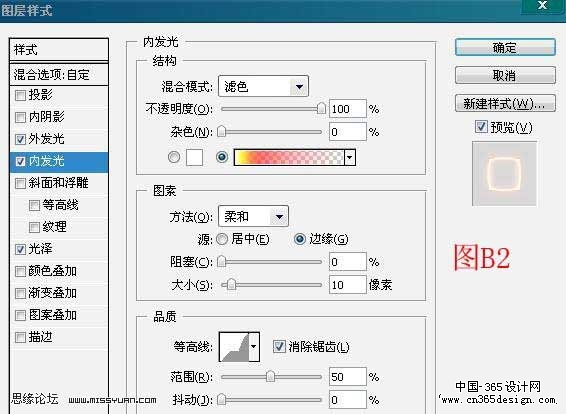566x414 pixels.
Task: Click the 新建样式 new style button
Action: [505, 104]
